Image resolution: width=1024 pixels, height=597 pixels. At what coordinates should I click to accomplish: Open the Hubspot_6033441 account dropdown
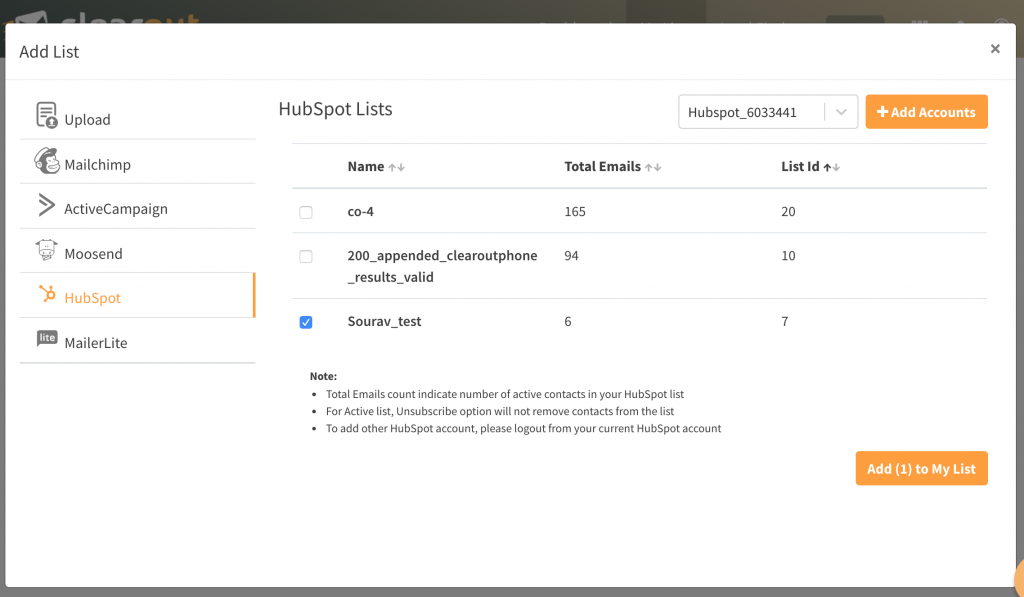point(768,112)
